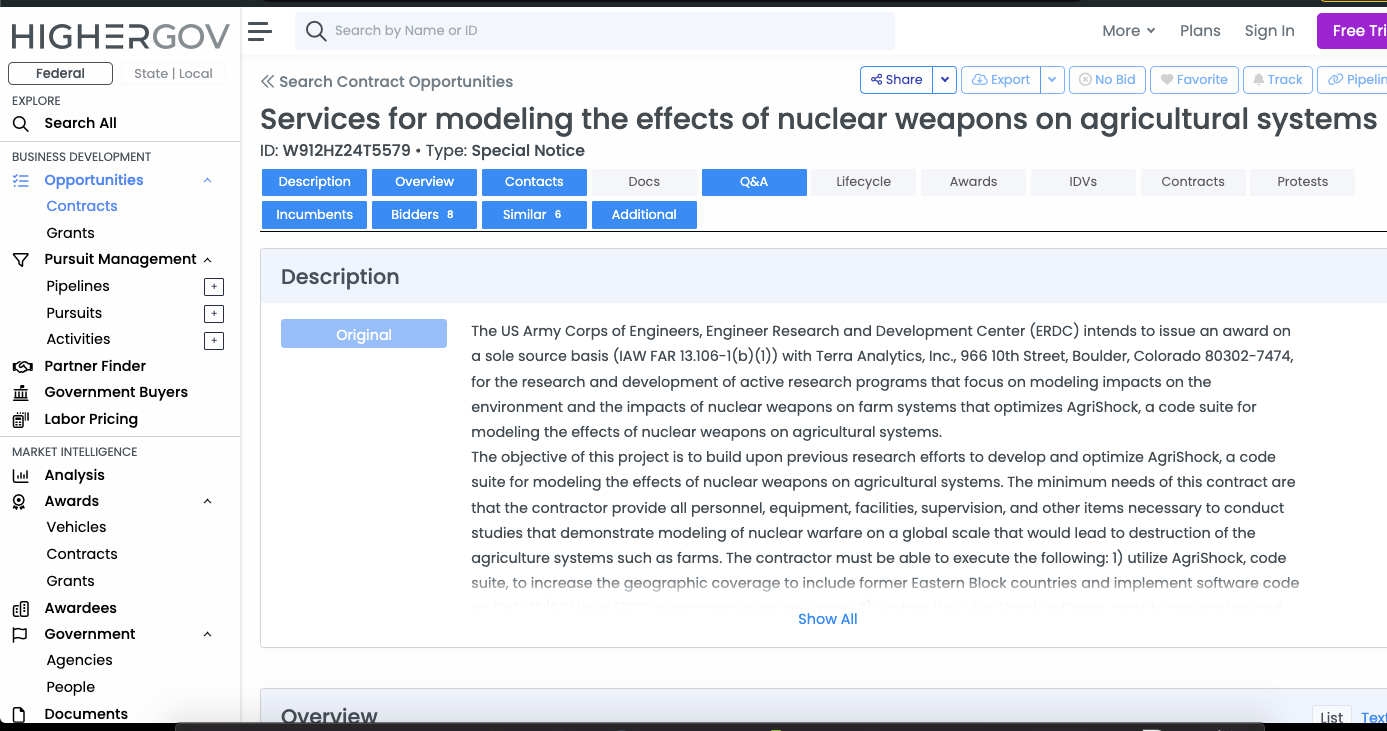Focus the Search by Name or ID field

[x=594, y=31]
